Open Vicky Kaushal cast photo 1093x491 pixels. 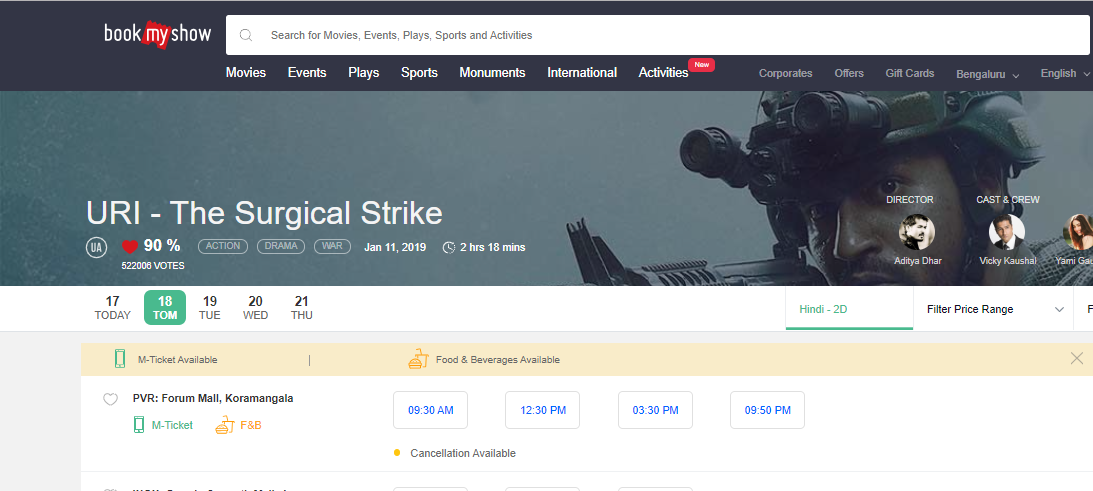pyautogui.click(x=1007, y=232)
